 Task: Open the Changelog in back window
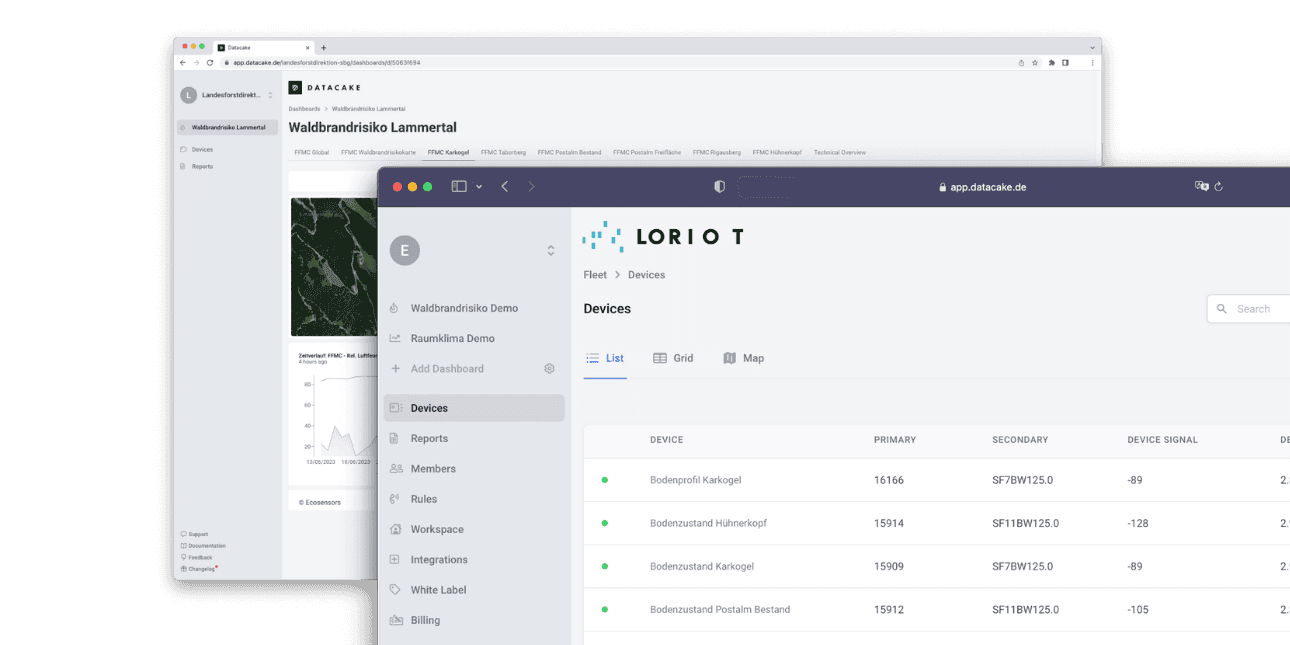coord(201,568)
